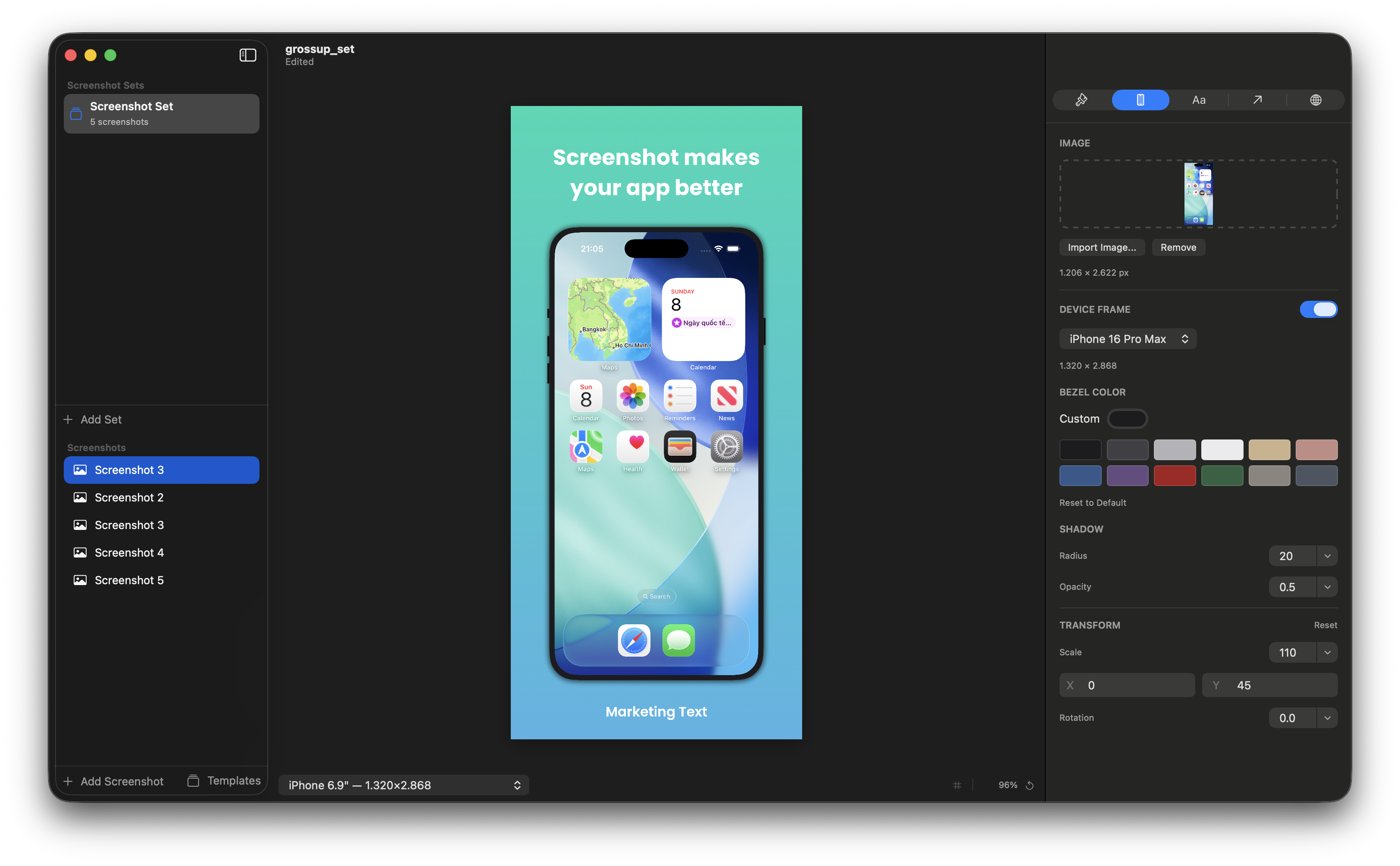Open the localization globe panel icon

1316,100
